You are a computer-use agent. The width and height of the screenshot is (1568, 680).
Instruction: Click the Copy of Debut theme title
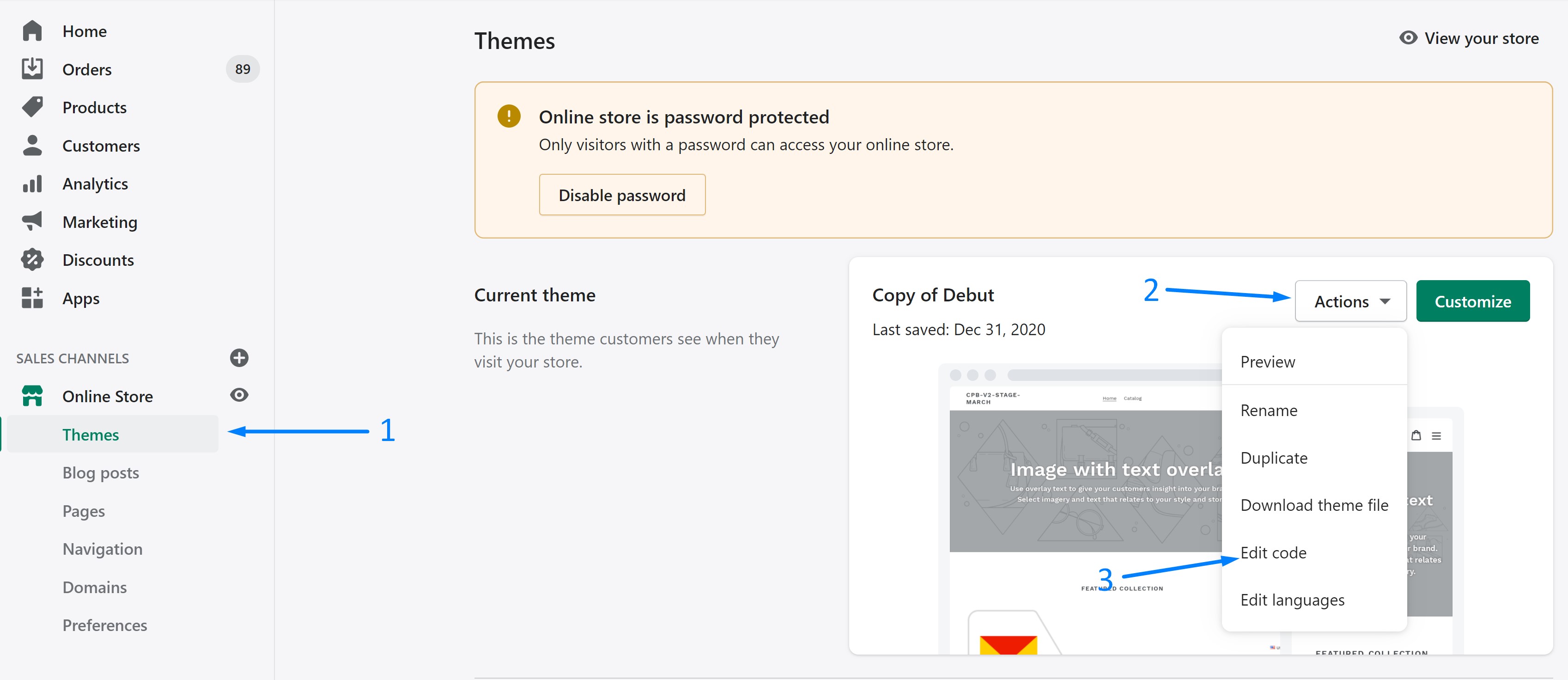click(932, 295)
